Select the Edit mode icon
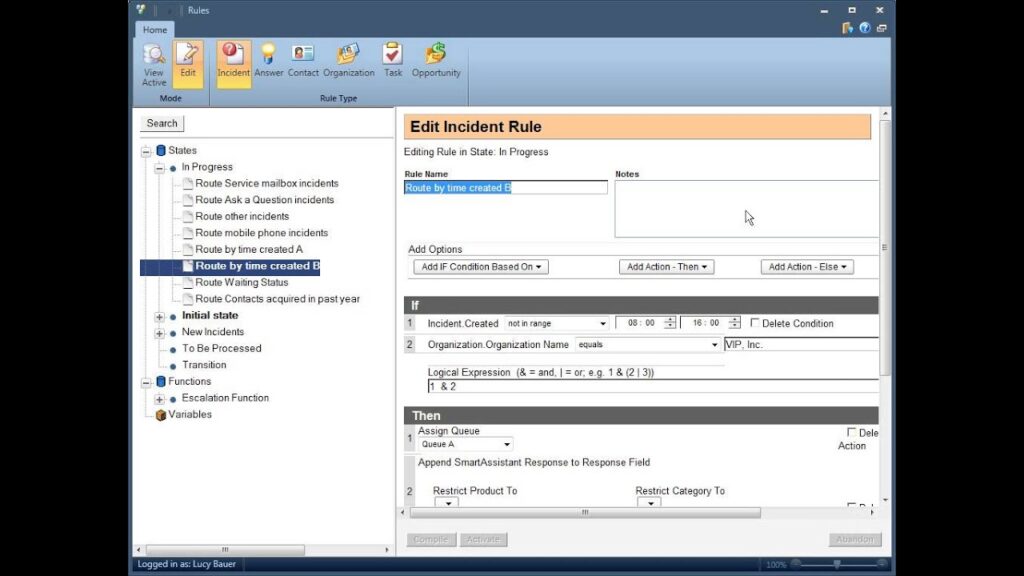Screen dimensions: 1024x576 188,65
